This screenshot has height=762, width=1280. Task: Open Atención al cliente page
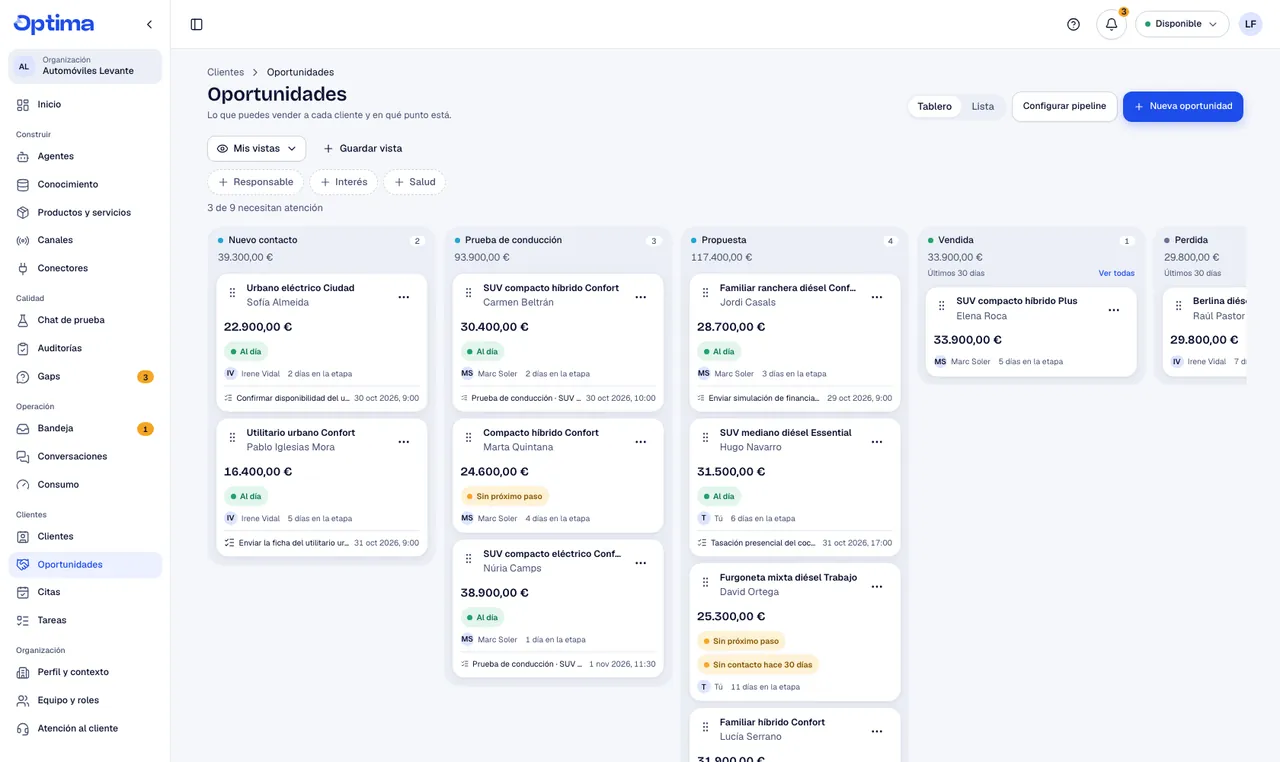85,728
